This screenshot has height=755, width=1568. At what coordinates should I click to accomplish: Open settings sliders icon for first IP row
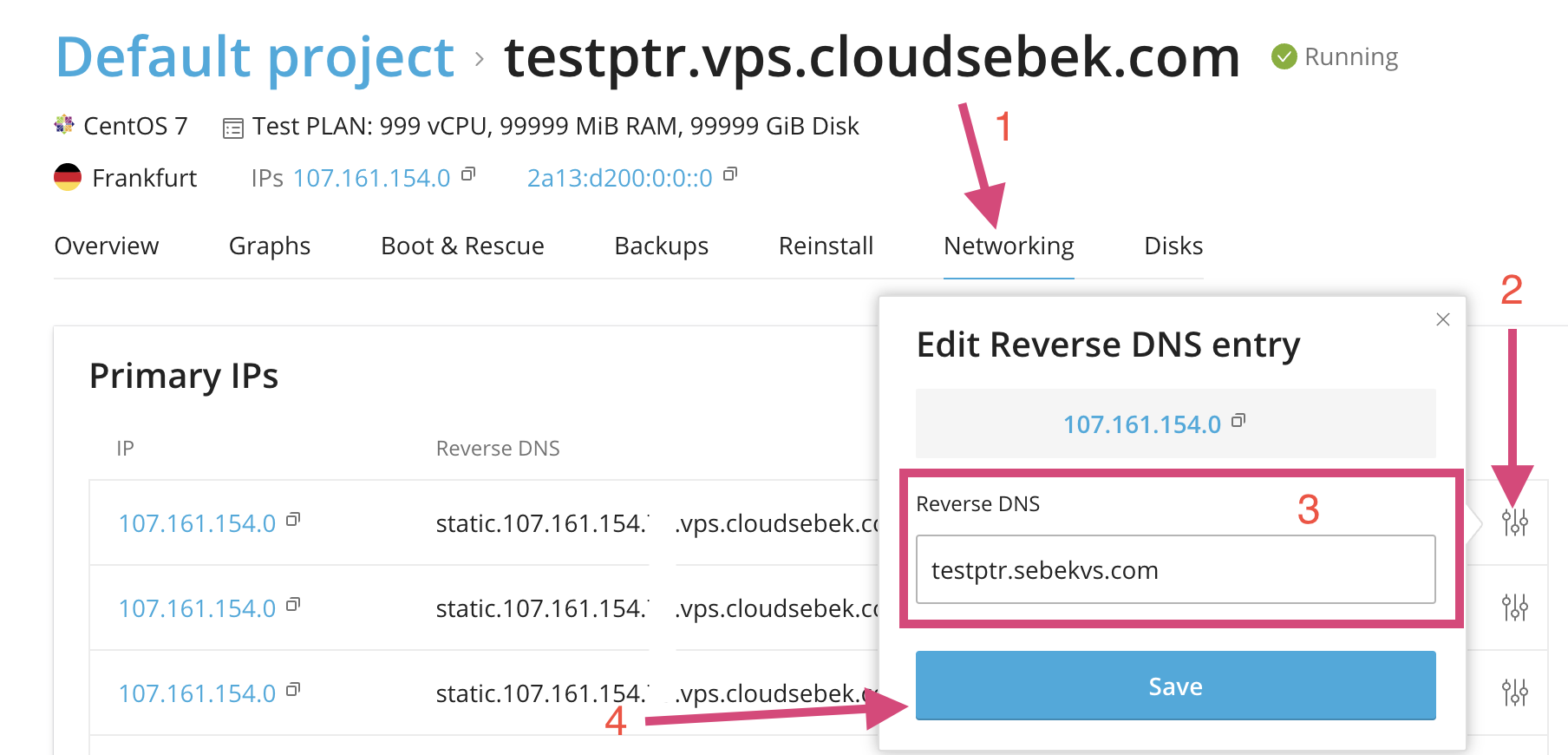tap(1515, 522)
